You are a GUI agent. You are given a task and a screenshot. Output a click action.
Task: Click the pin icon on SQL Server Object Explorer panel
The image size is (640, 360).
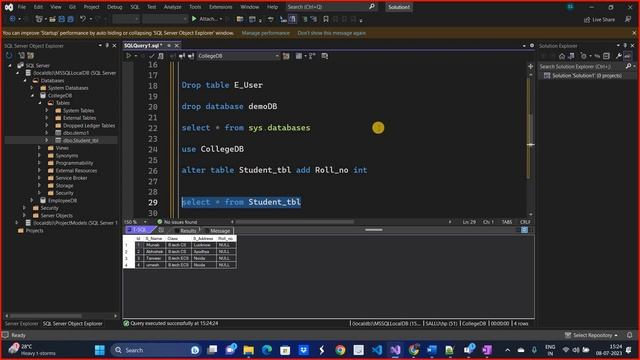coord(107,46)
